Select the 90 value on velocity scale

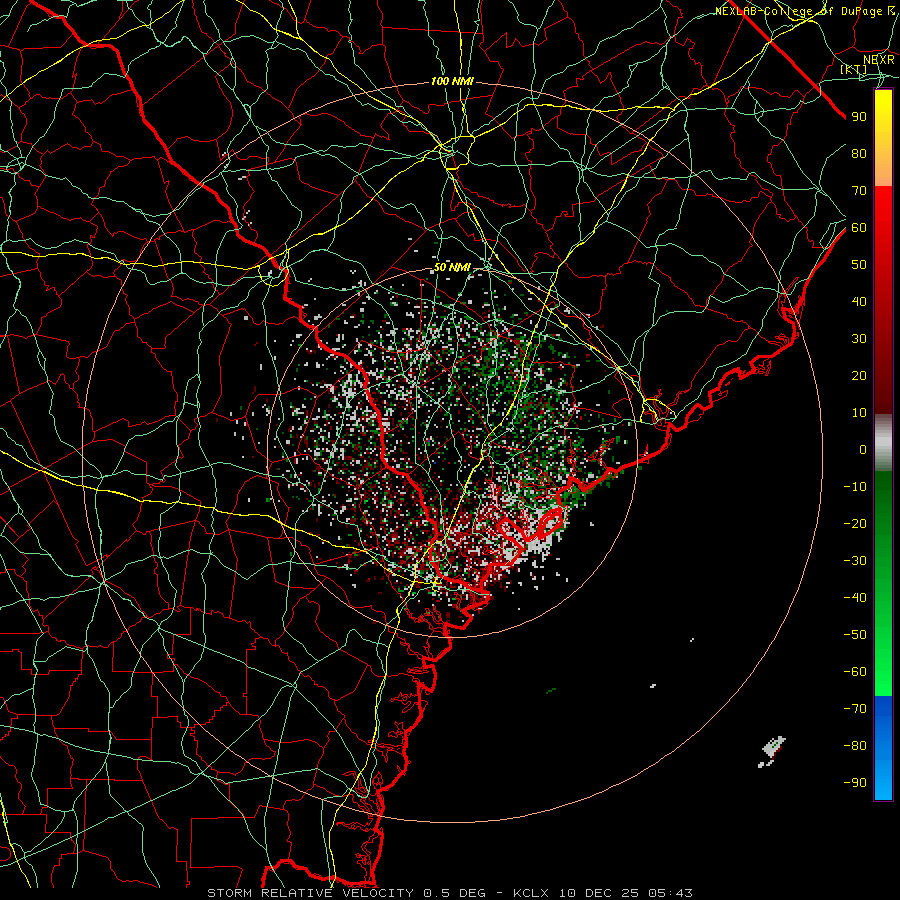(x=859, y=117)
